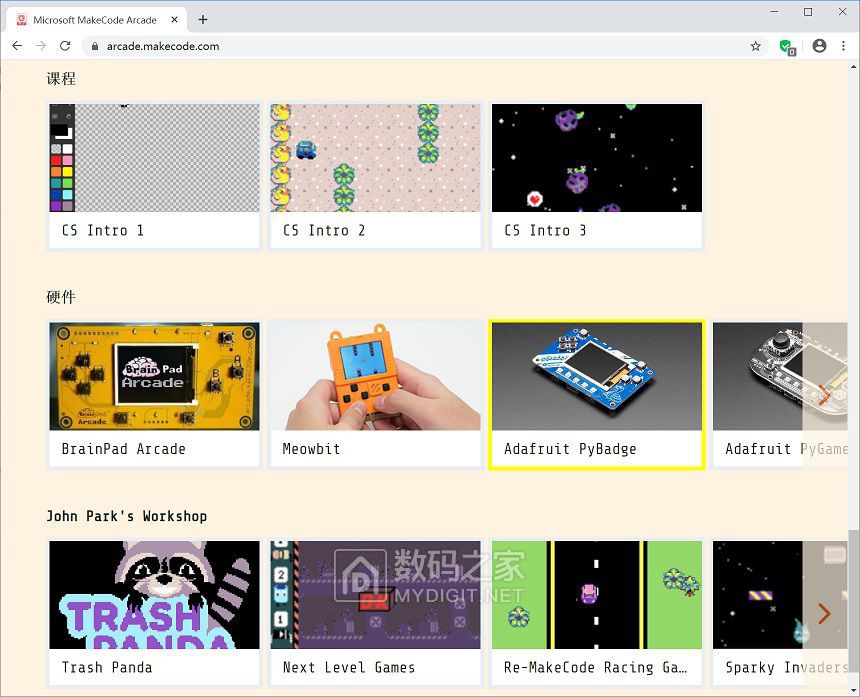This screenshot has width=860, height=697.
Task: Click the browser back arrow
Action: (17, 46)
